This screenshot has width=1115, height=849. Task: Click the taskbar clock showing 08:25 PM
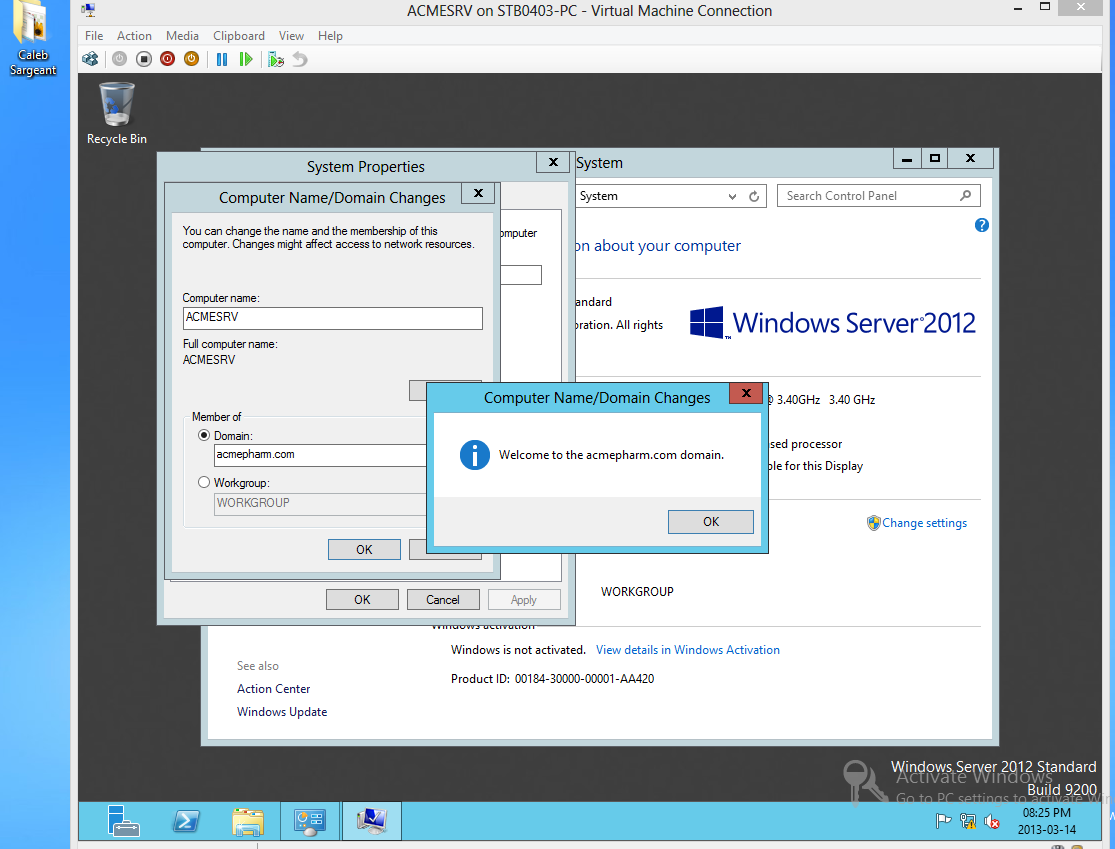1047,821
